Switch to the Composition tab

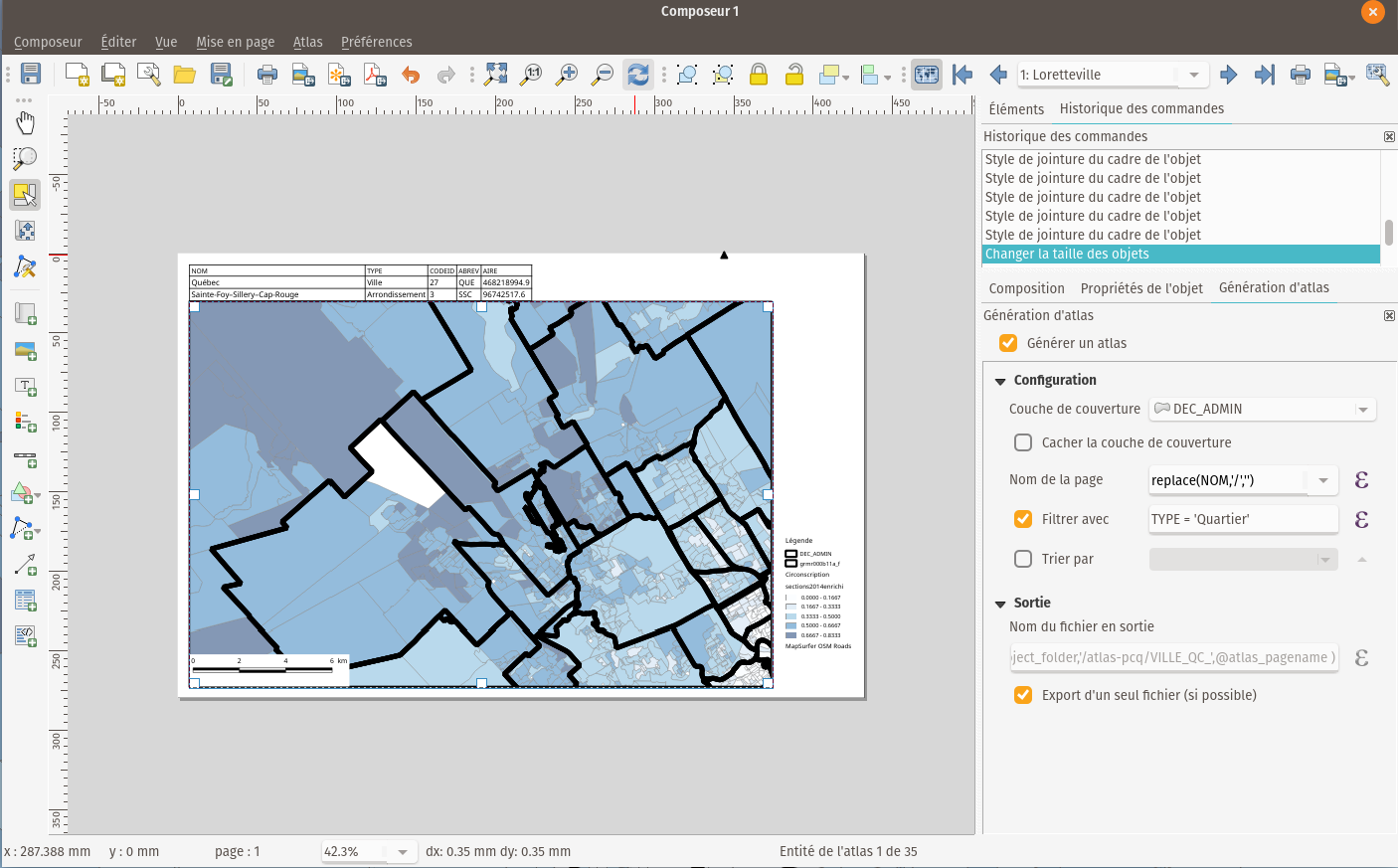tap(1025, 287)
